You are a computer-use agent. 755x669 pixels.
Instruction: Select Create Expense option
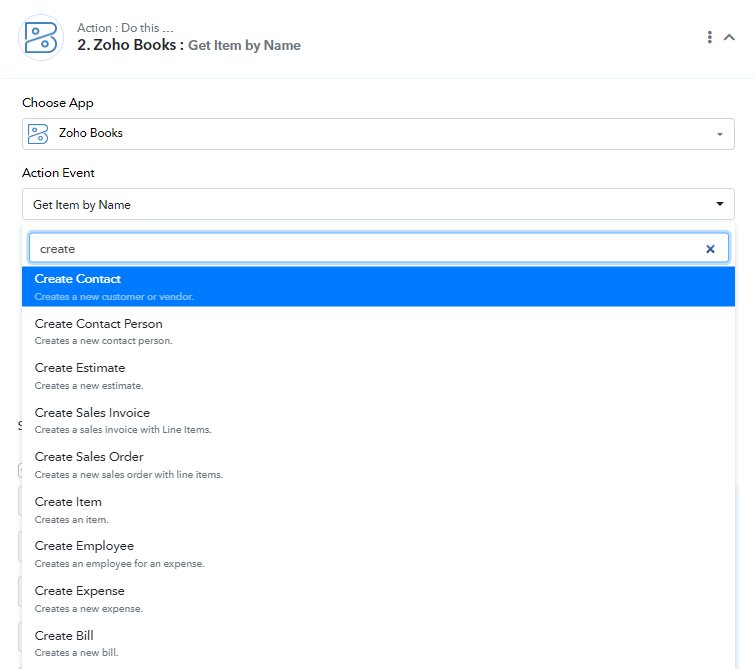(378, 599)
